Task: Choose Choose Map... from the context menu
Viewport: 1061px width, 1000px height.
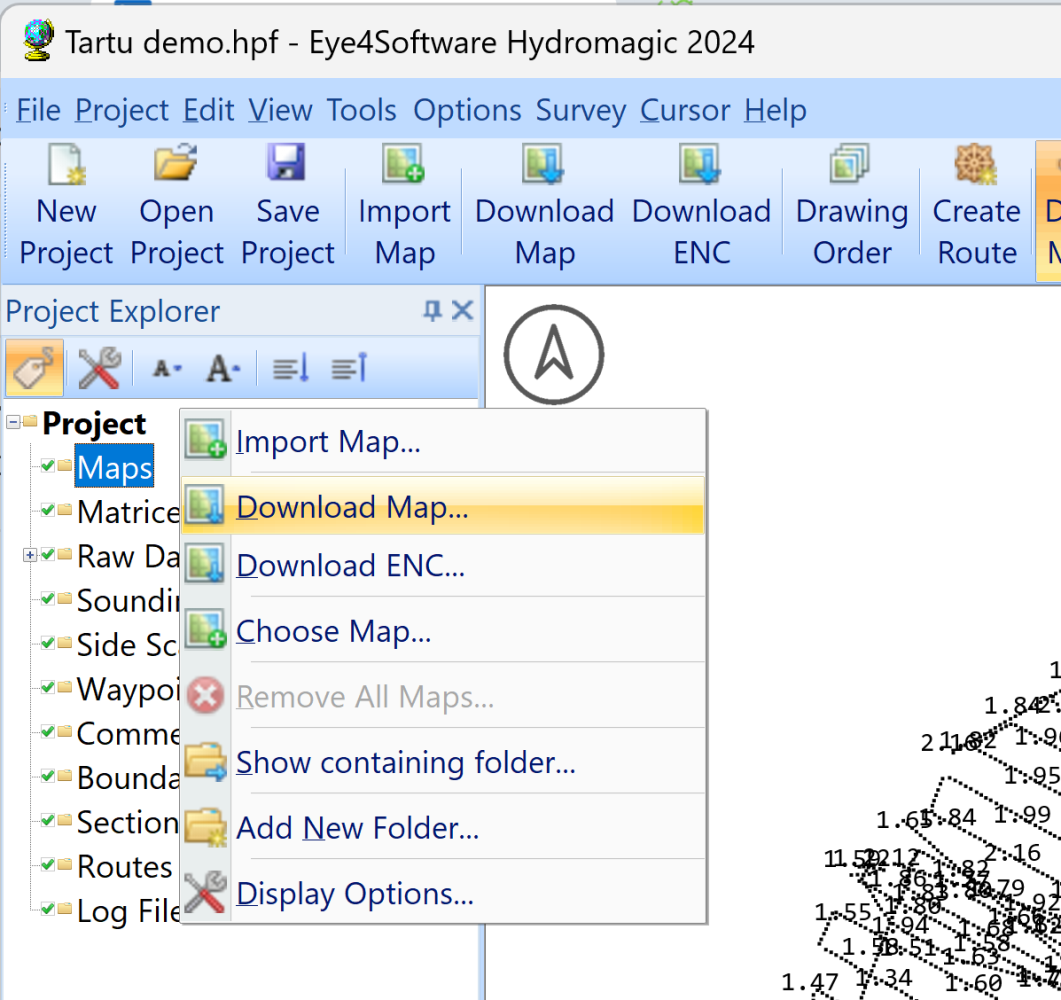Action: coord(444,631)
